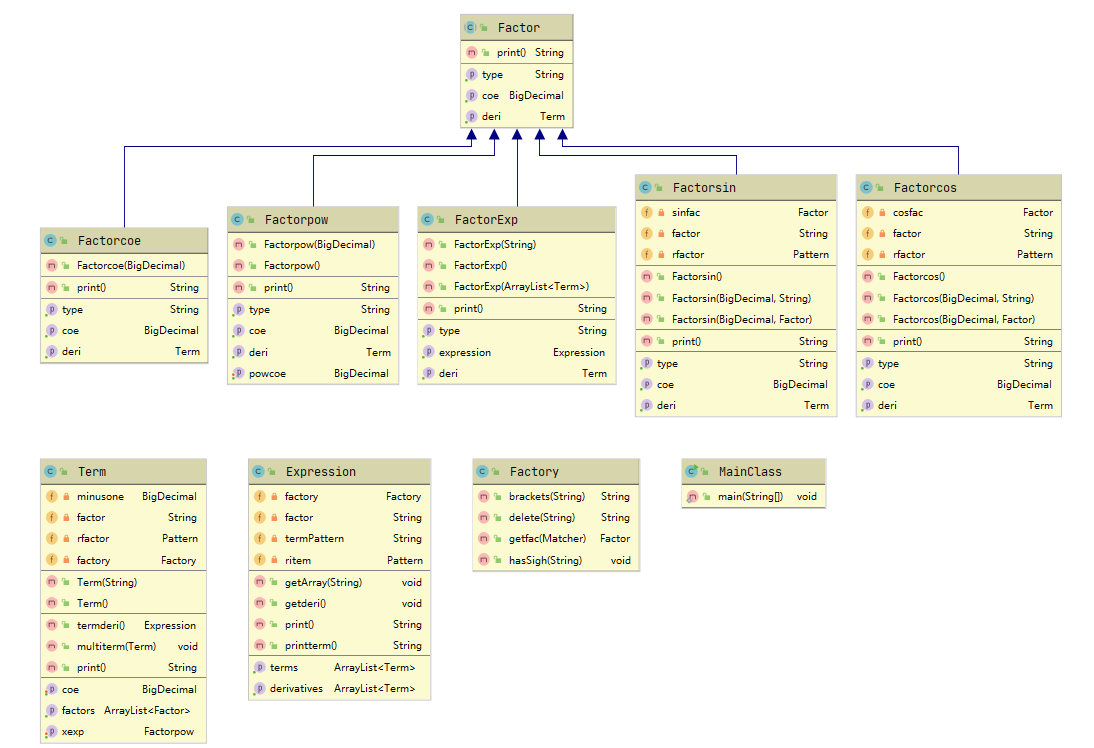Click the class icon next to Factorsin title

pos(645,187)
